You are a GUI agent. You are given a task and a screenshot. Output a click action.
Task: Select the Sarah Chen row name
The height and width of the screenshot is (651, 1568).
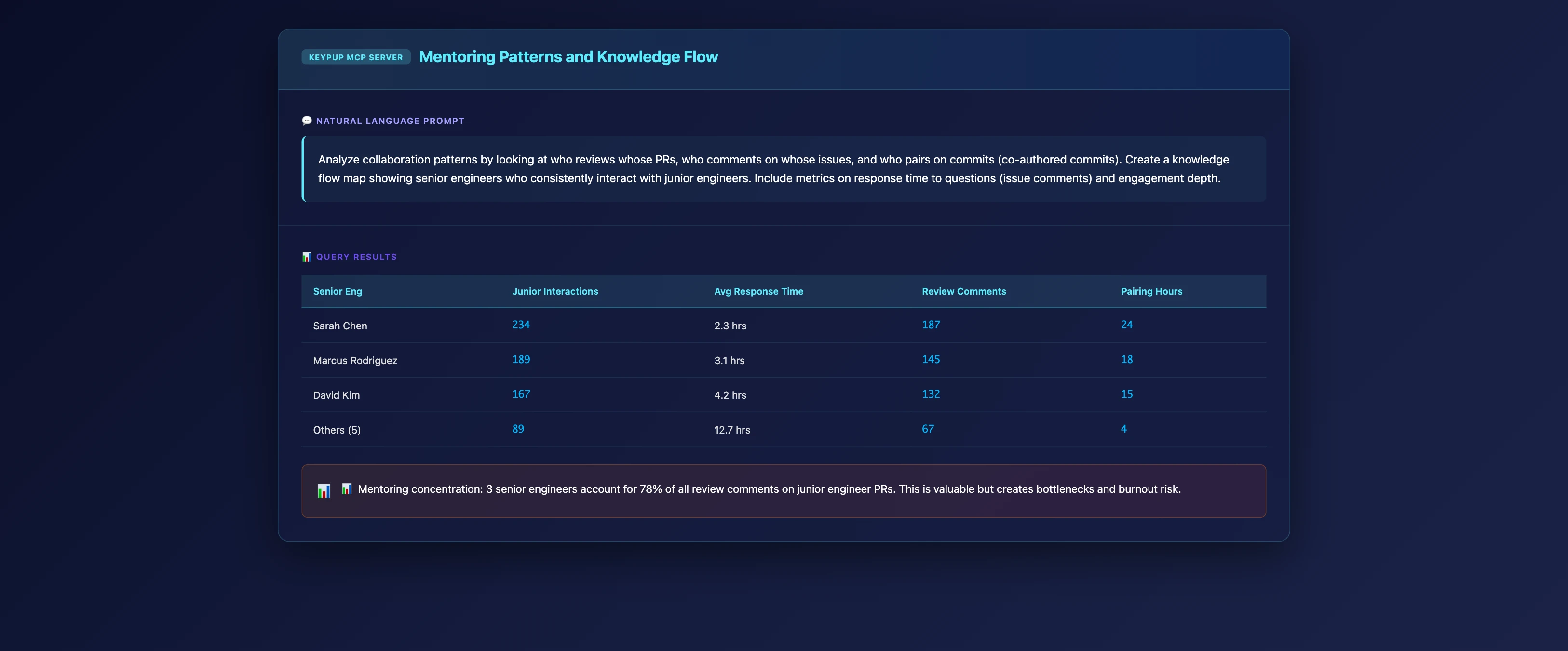point(339,326)
